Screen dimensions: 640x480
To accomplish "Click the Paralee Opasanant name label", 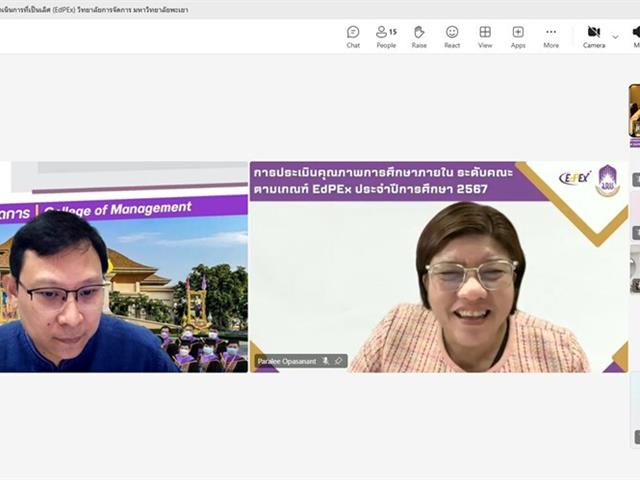I will coord(285,361).
